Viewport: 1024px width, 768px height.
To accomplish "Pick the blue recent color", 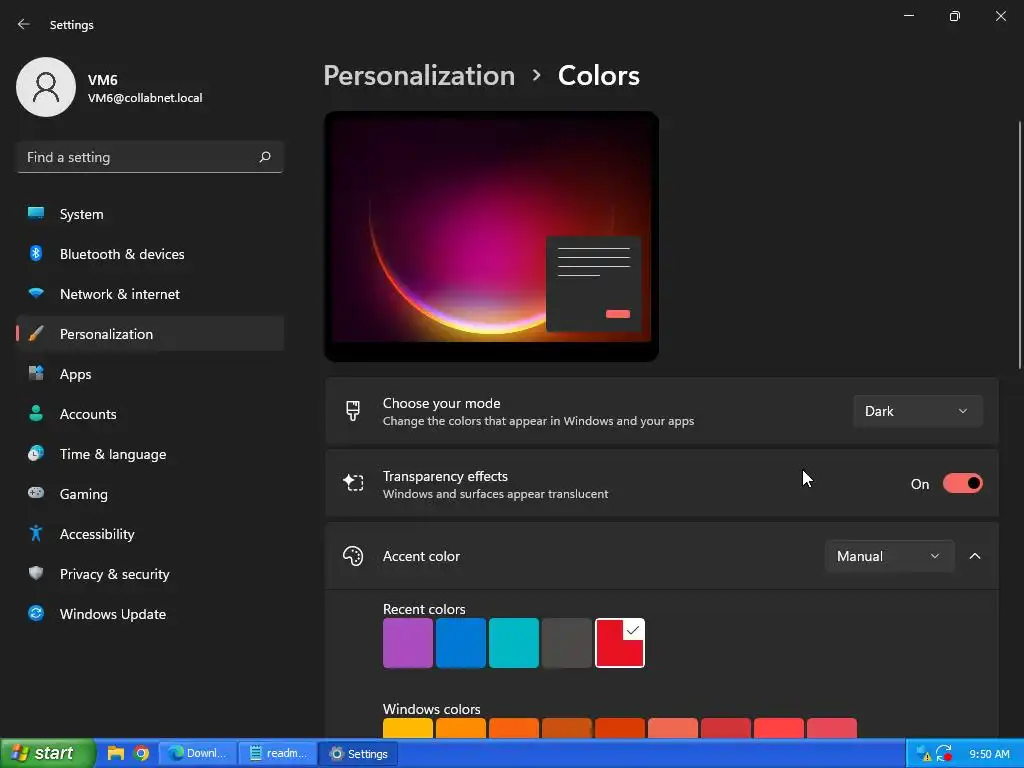I will [x=460, y=643].
